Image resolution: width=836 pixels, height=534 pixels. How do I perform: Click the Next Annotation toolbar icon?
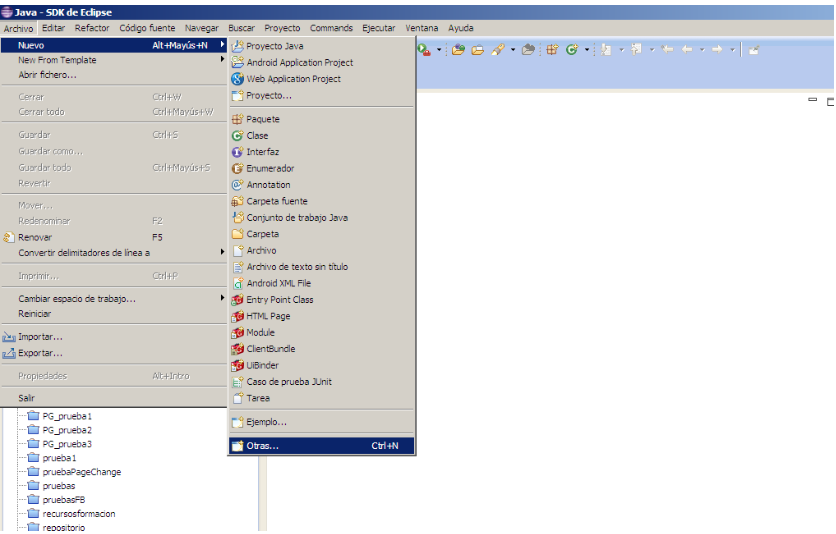[606, 50]
